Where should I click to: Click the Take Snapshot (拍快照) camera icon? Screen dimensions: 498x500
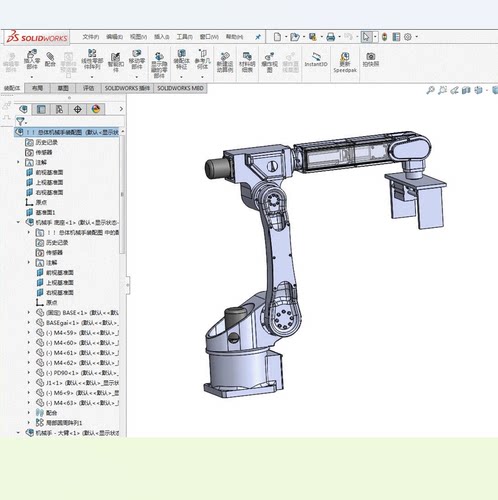coord(371,59)
